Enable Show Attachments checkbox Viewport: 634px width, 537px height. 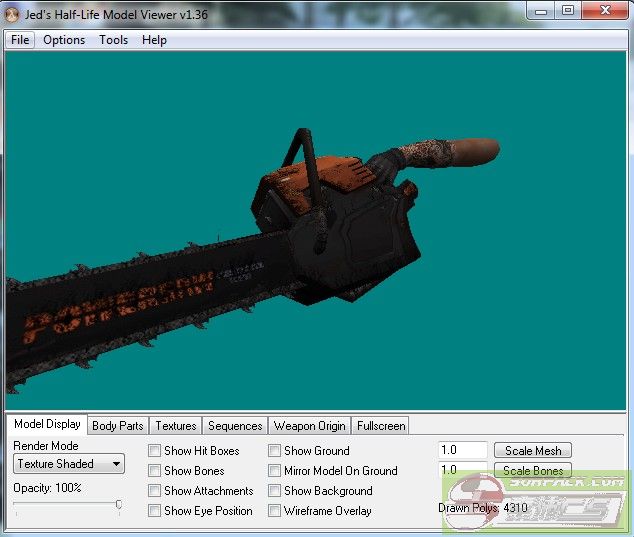[x=154, y=490]
